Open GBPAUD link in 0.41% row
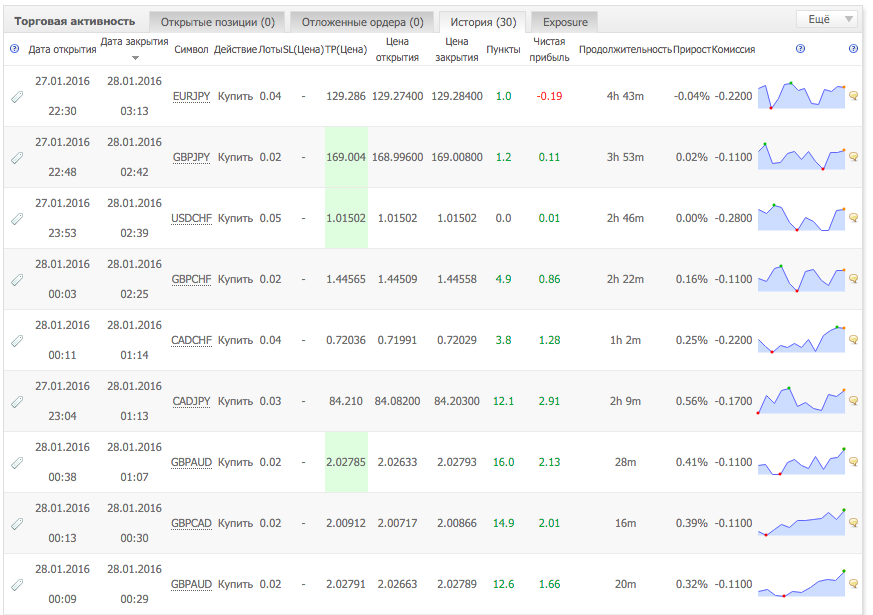The height and width of the screenshot is (615, 873). point(192,462)
